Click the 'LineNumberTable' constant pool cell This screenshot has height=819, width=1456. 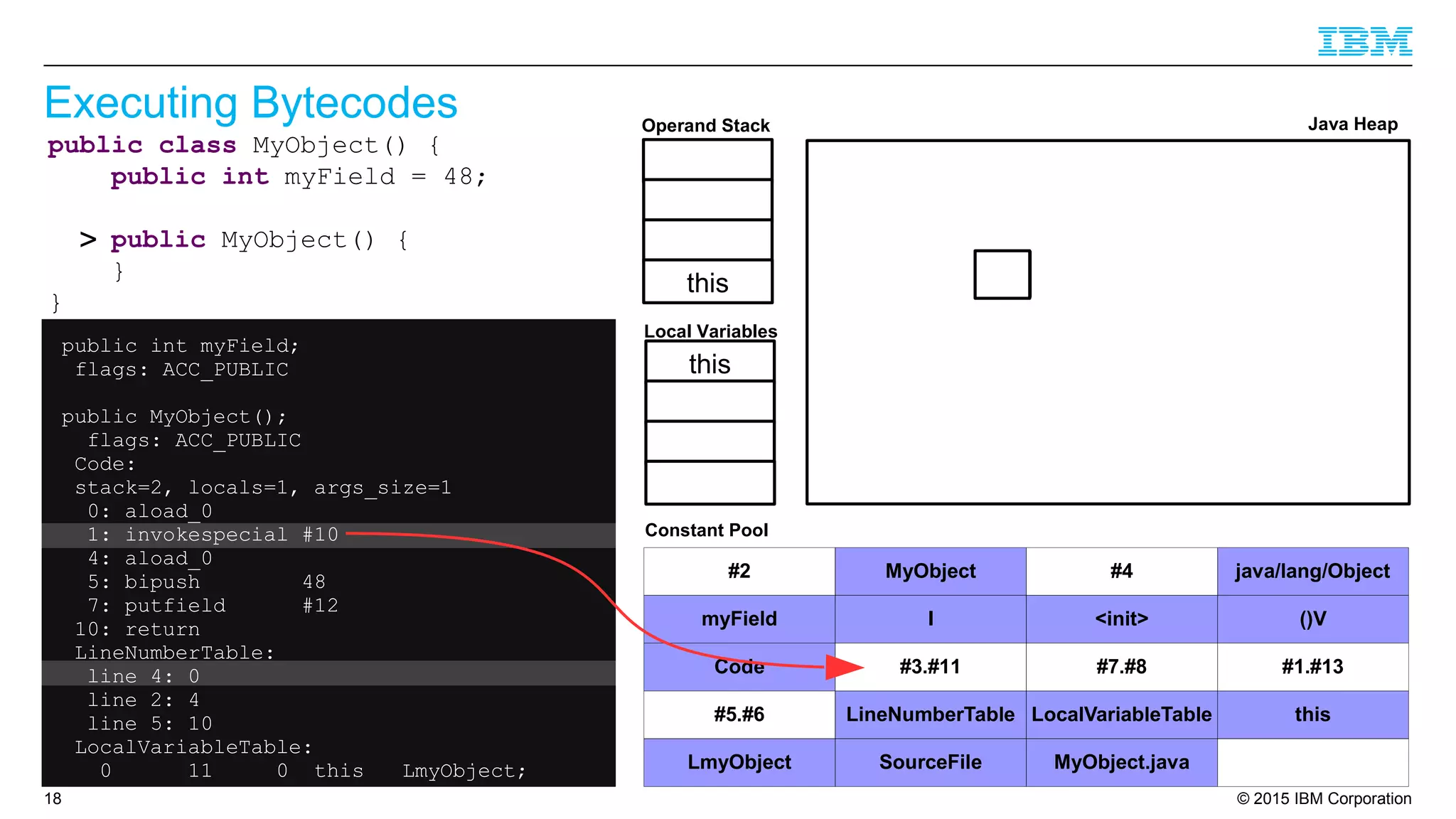pos(930,714)
